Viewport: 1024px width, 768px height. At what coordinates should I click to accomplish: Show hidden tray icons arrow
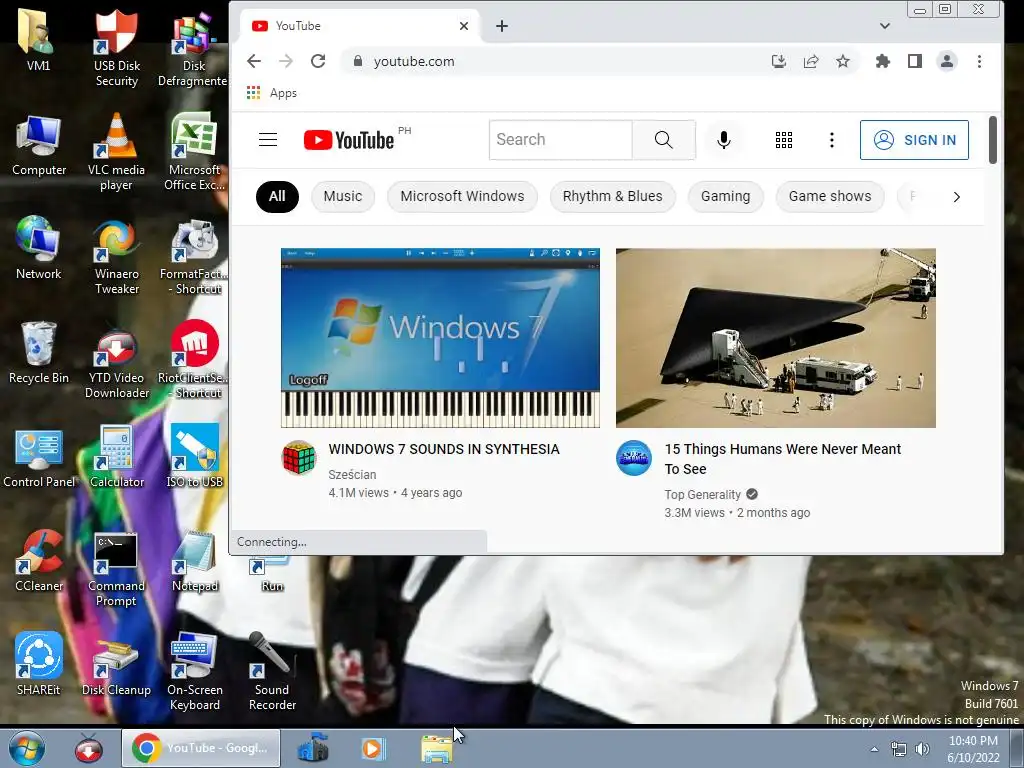point(874,749)
